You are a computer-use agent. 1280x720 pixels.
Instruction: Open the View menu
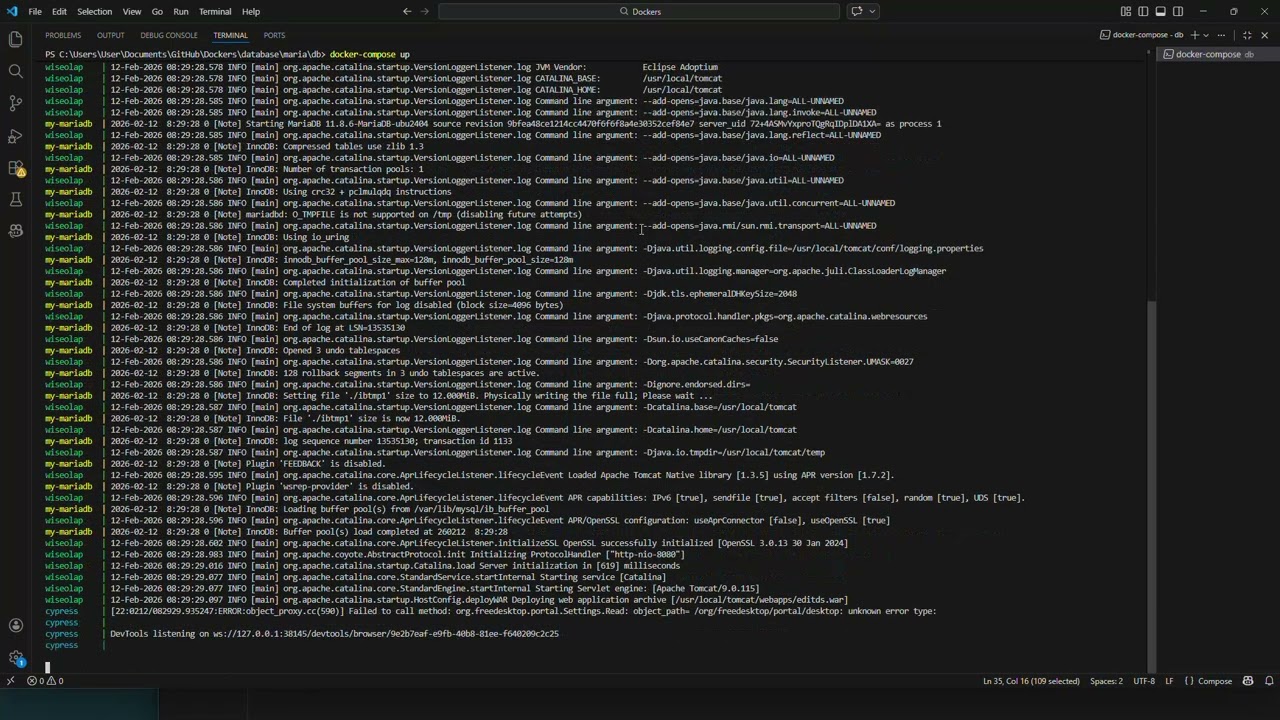coord(132,11)
